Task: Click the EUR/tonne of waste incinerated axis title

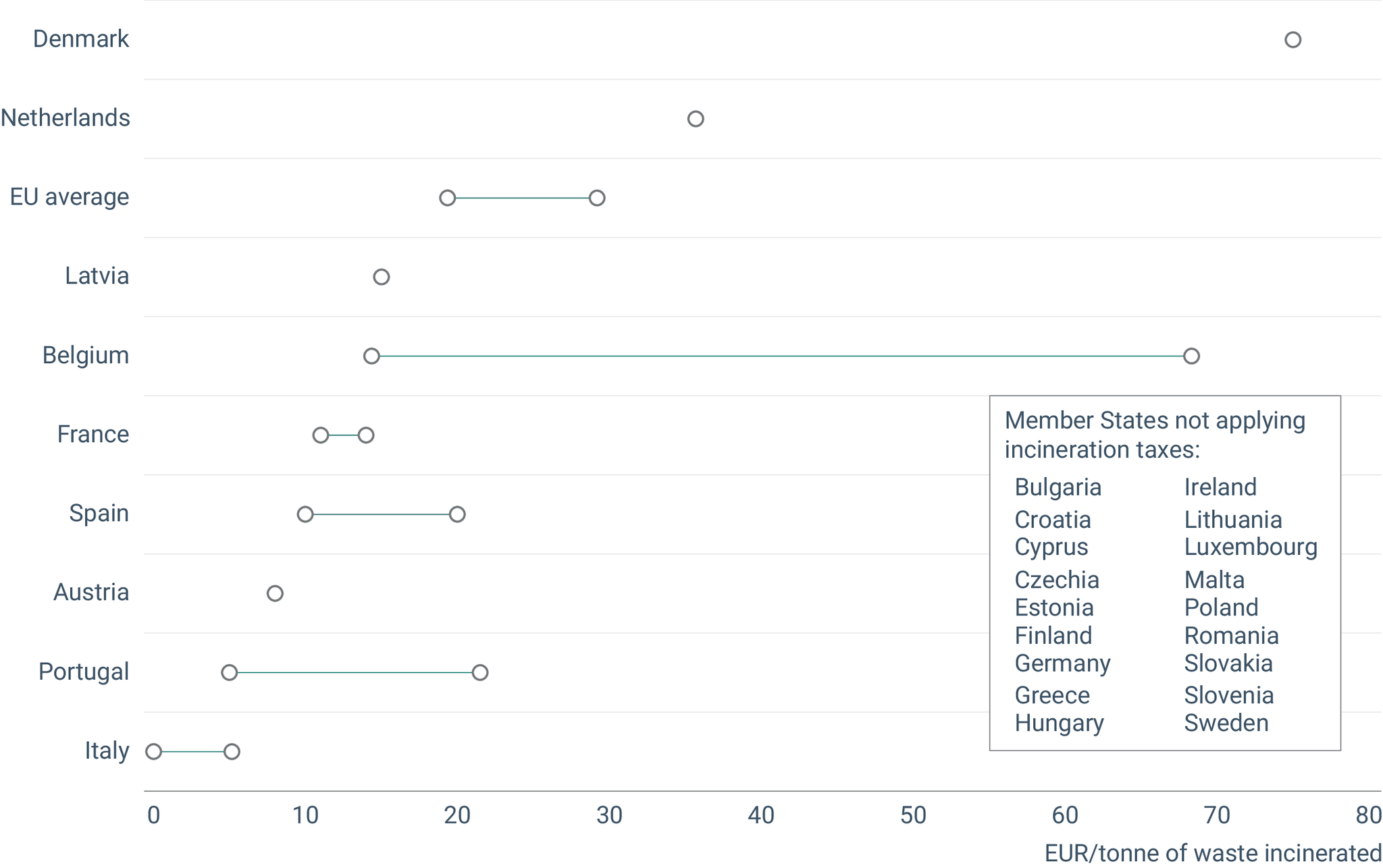Action: 1213,853
